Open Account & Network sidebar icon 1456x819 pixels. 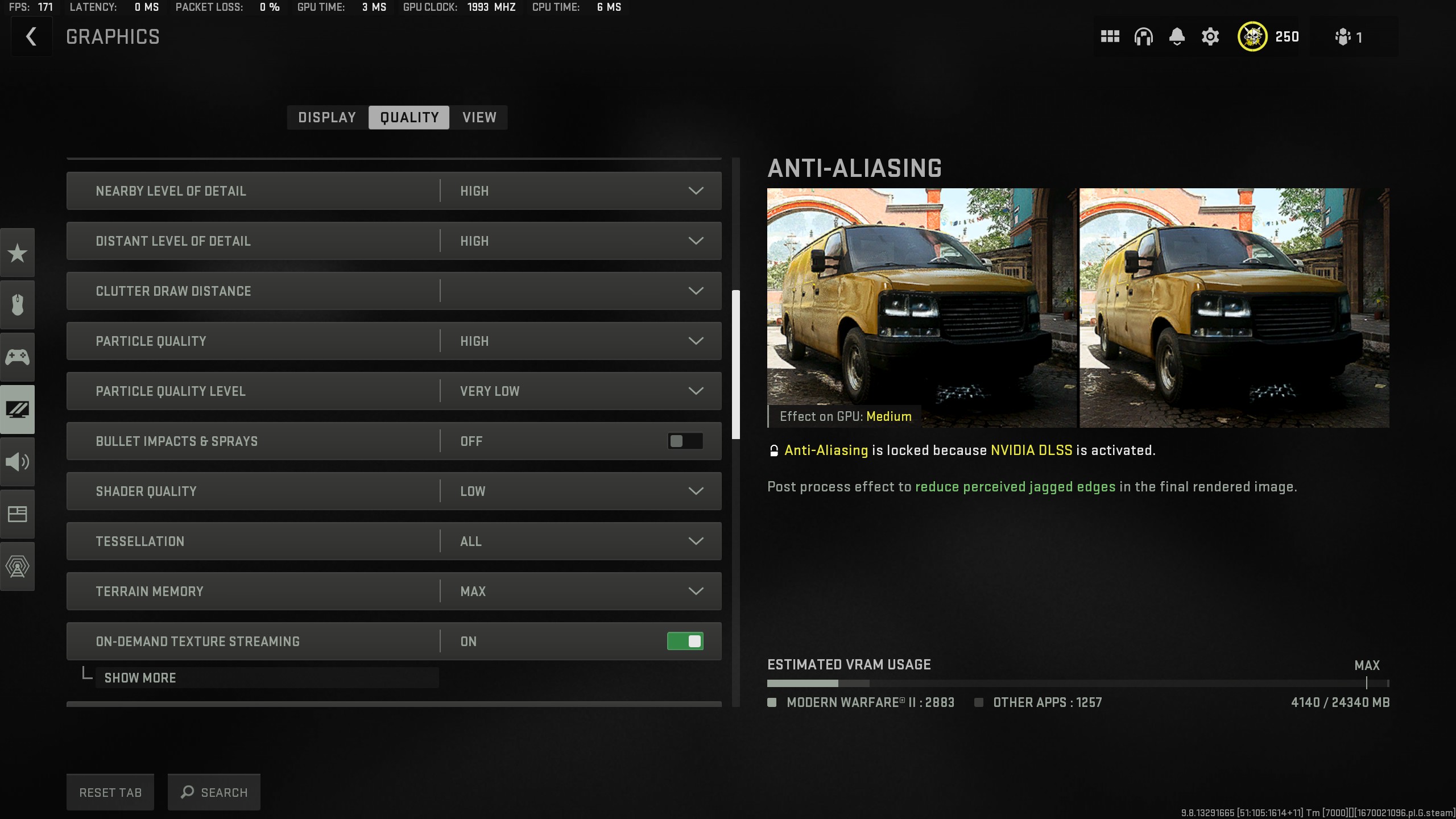18,566
